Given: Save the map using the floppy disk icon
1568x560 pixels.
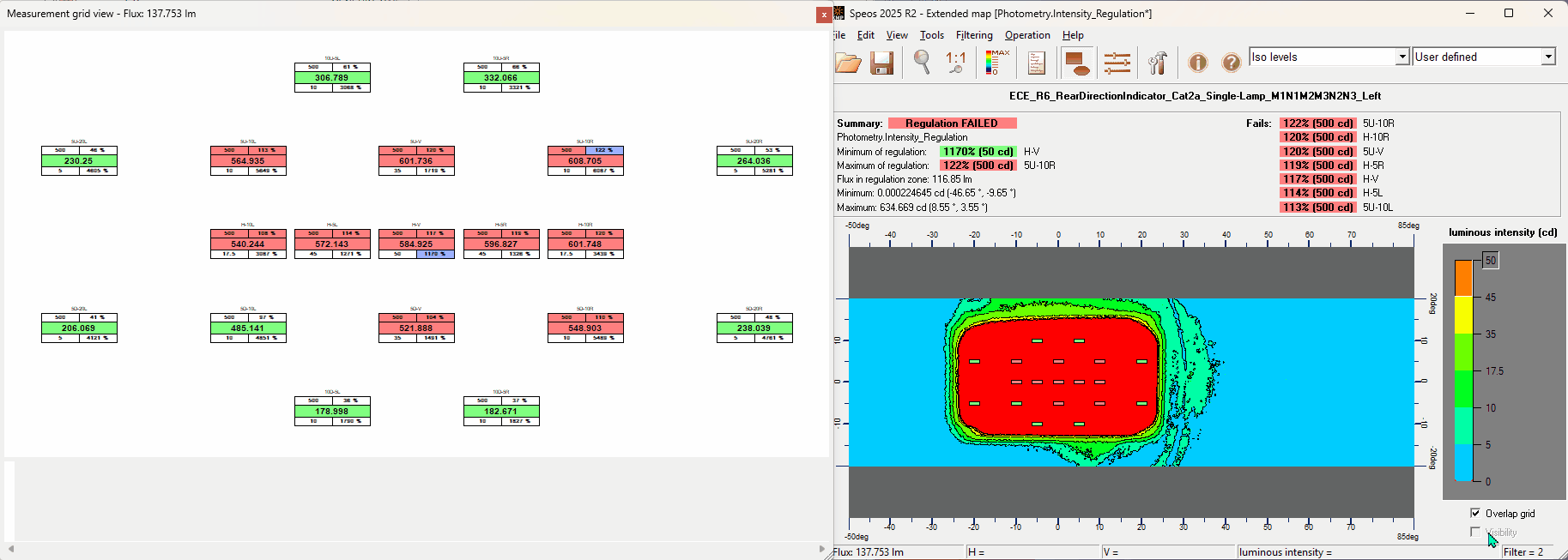Looking at the screenshot, I should [x=882, y=63].
